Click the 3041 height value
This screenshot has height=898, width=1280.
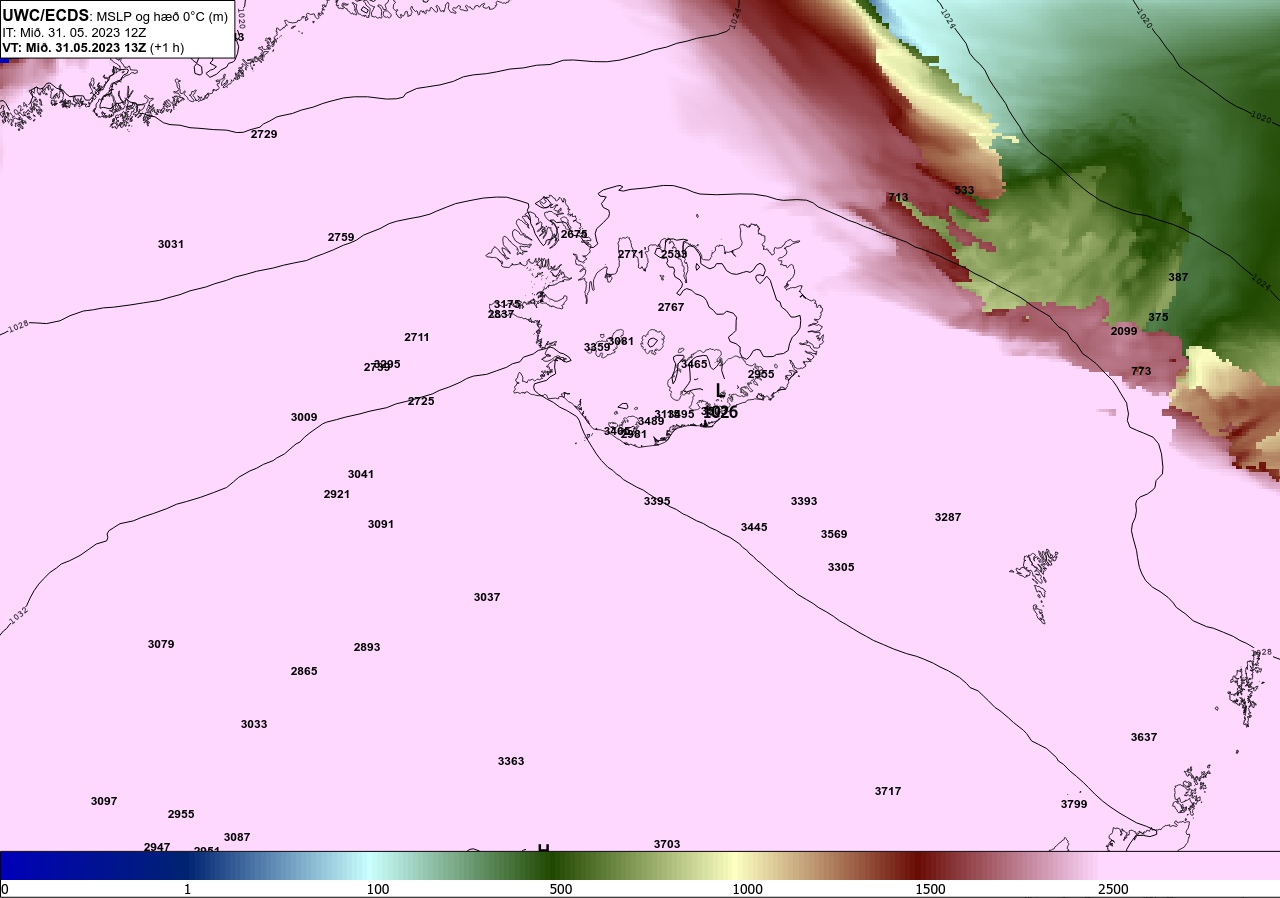point(361,474)
